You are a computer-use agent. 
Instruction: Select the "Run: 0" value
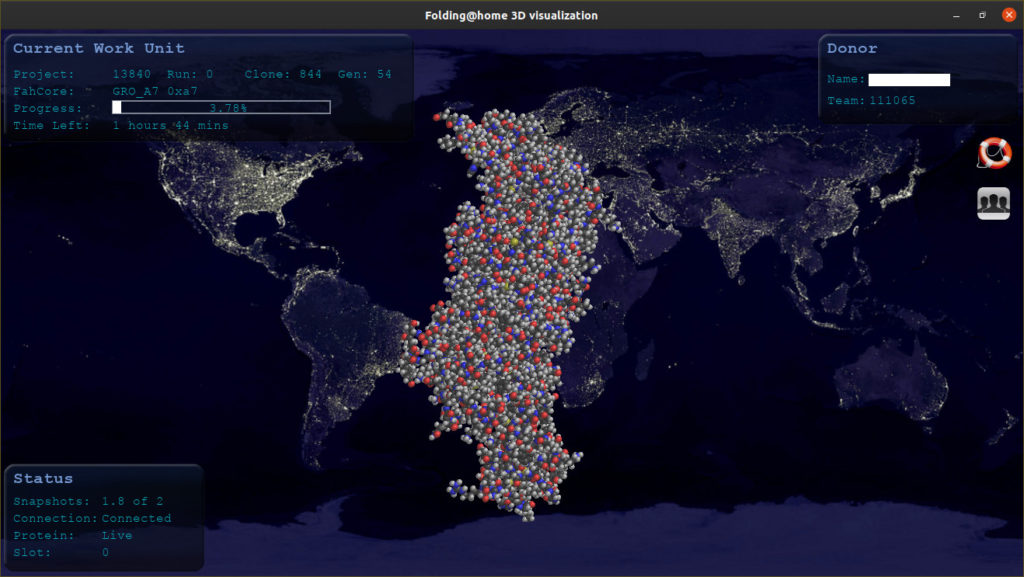[190, 74]
